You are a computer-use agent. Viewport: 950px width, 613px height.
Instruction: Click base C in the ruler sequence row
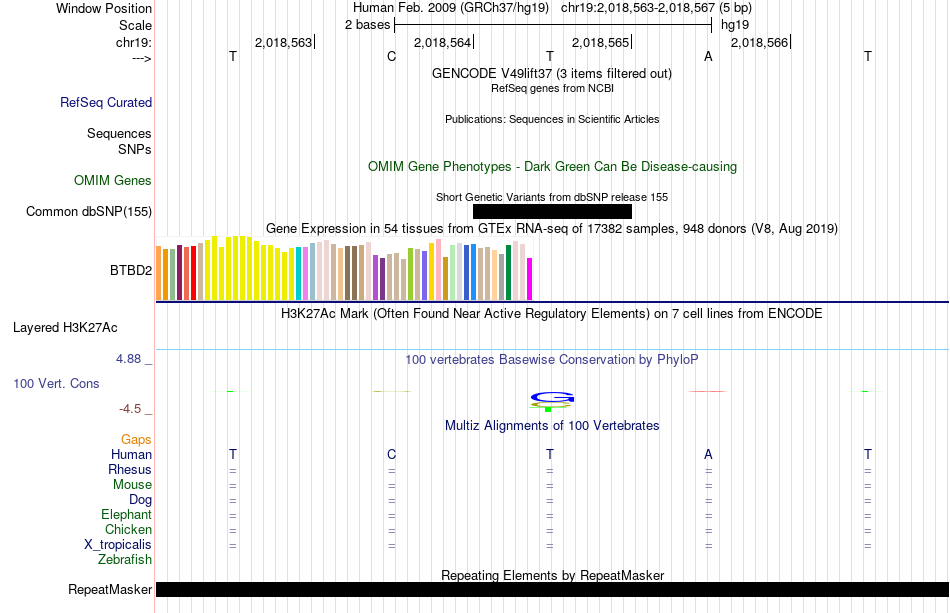[391, 56]
